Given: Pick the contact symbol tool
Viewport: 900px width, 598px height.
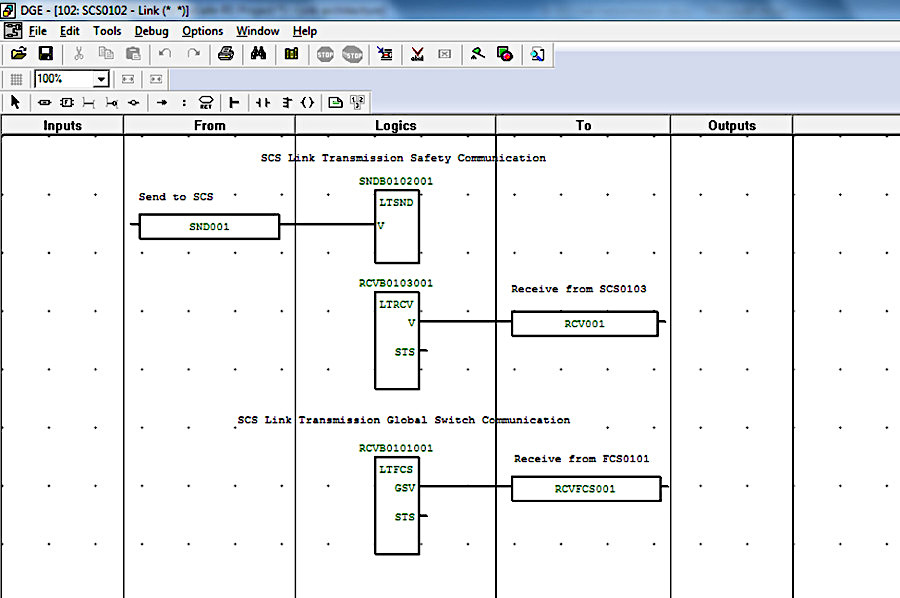Looking at the screenshot, I should [x=262, y=102].
